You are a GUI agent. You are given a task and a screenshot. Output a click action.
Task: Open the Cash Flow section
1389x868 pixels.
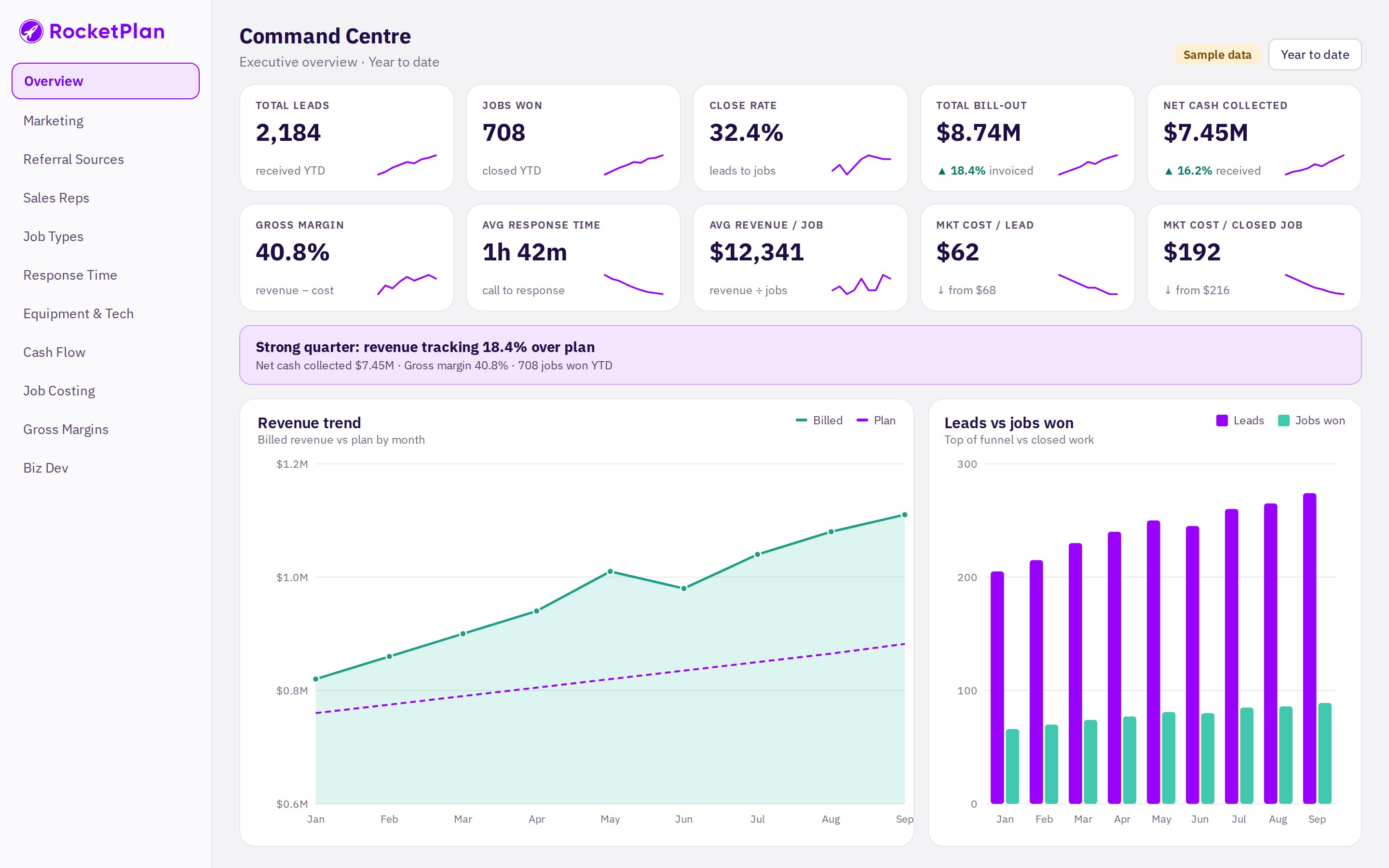(x=54, y=352)
